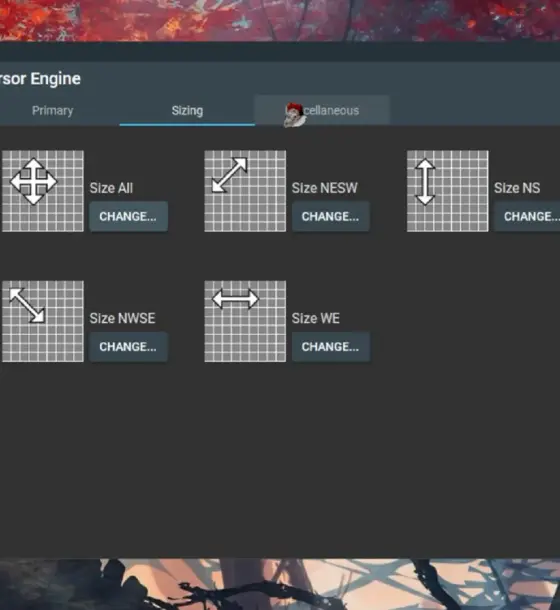
Task: Click the Size NS label
Action: click(517, 188)
